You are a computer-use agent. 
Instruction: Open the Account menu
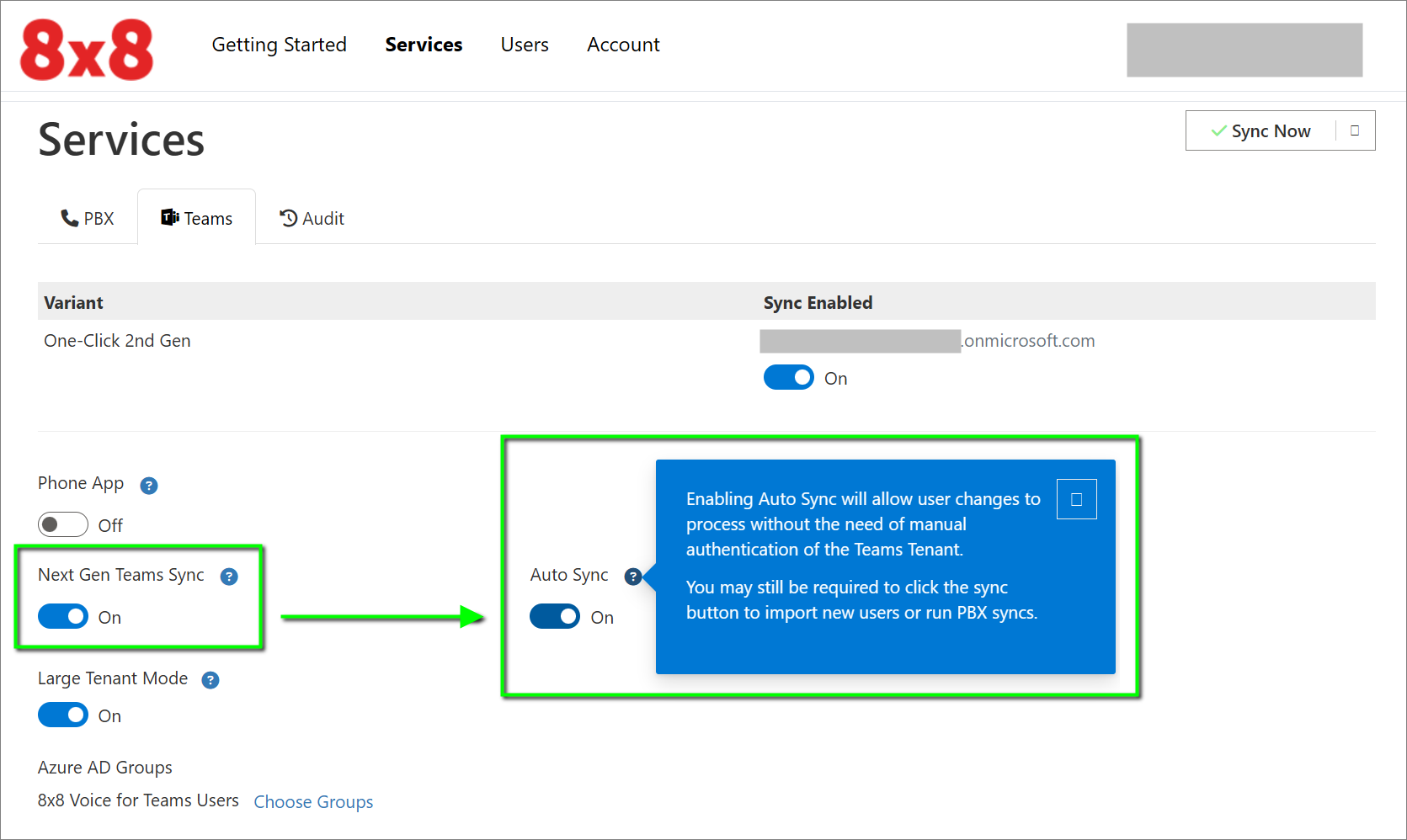click(x=623, y=45)
